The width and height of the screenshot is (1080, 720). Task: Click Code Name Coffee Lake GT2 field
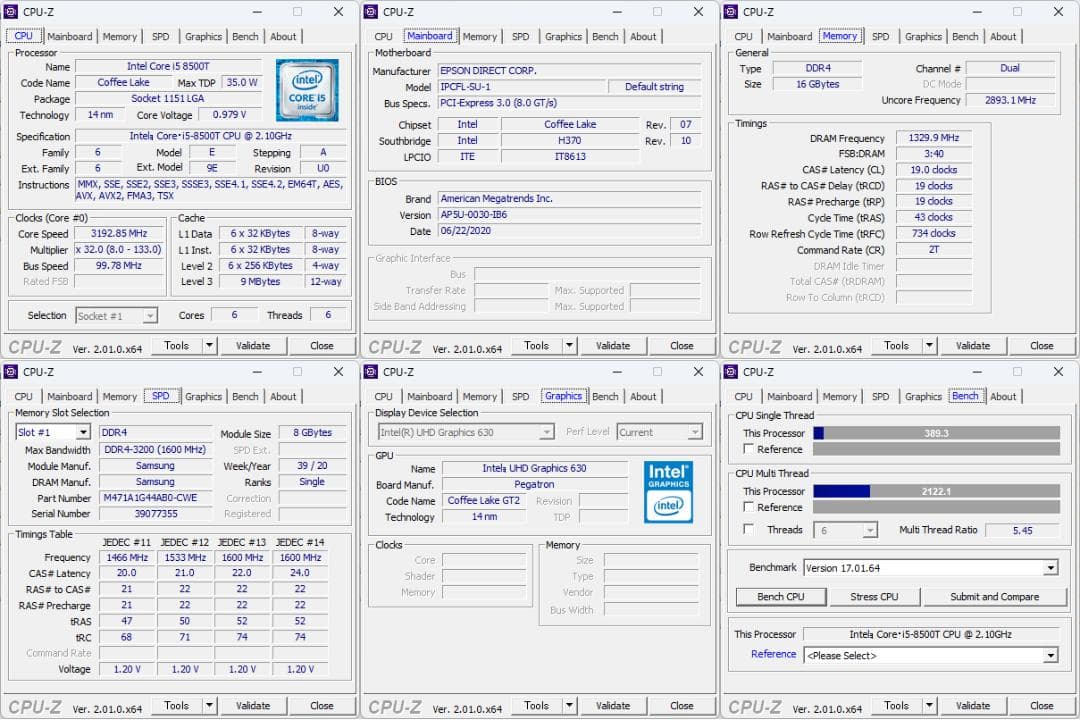[x=484, y=500]
